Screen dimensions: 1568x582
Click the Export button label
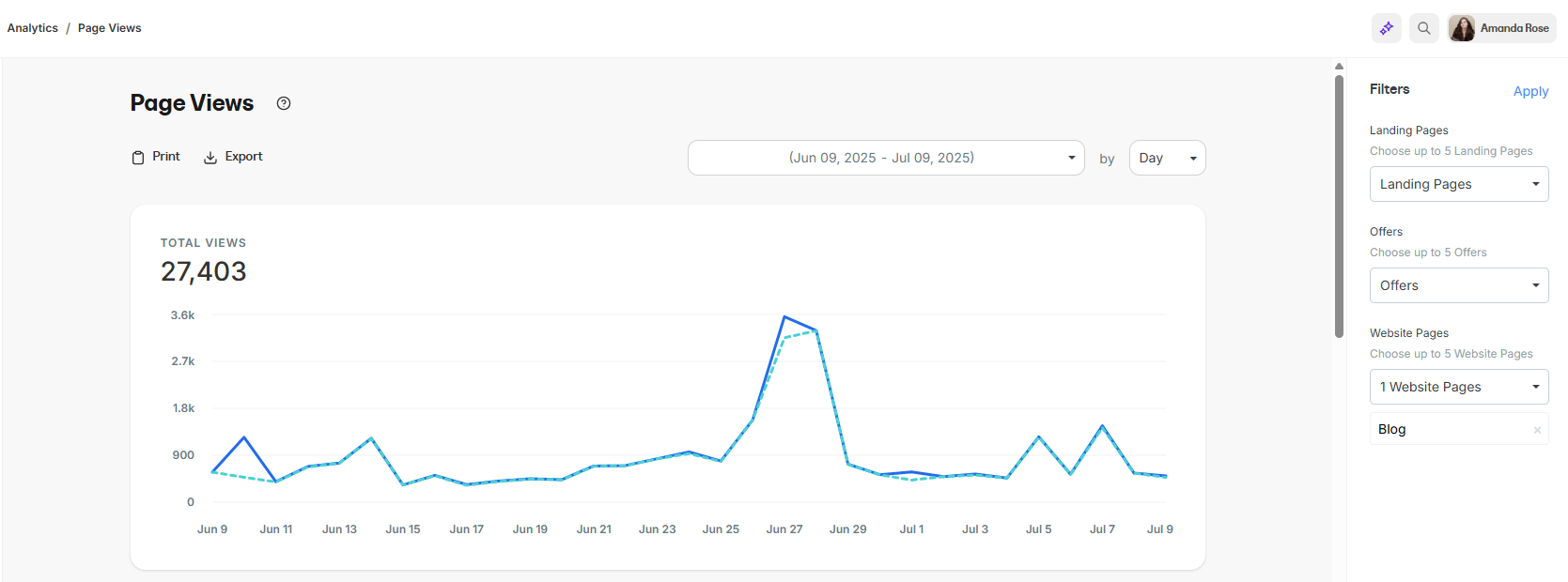pyautogui.click(x=243, y=157)
